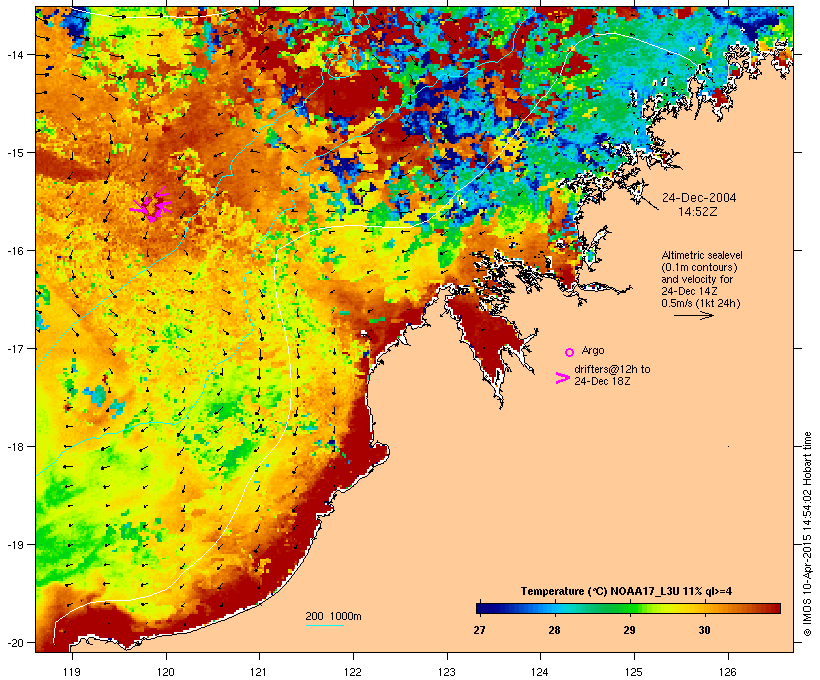Click the drifters@12h legend text
This screenshot has height=680, width=820.
tap(612, 375)
